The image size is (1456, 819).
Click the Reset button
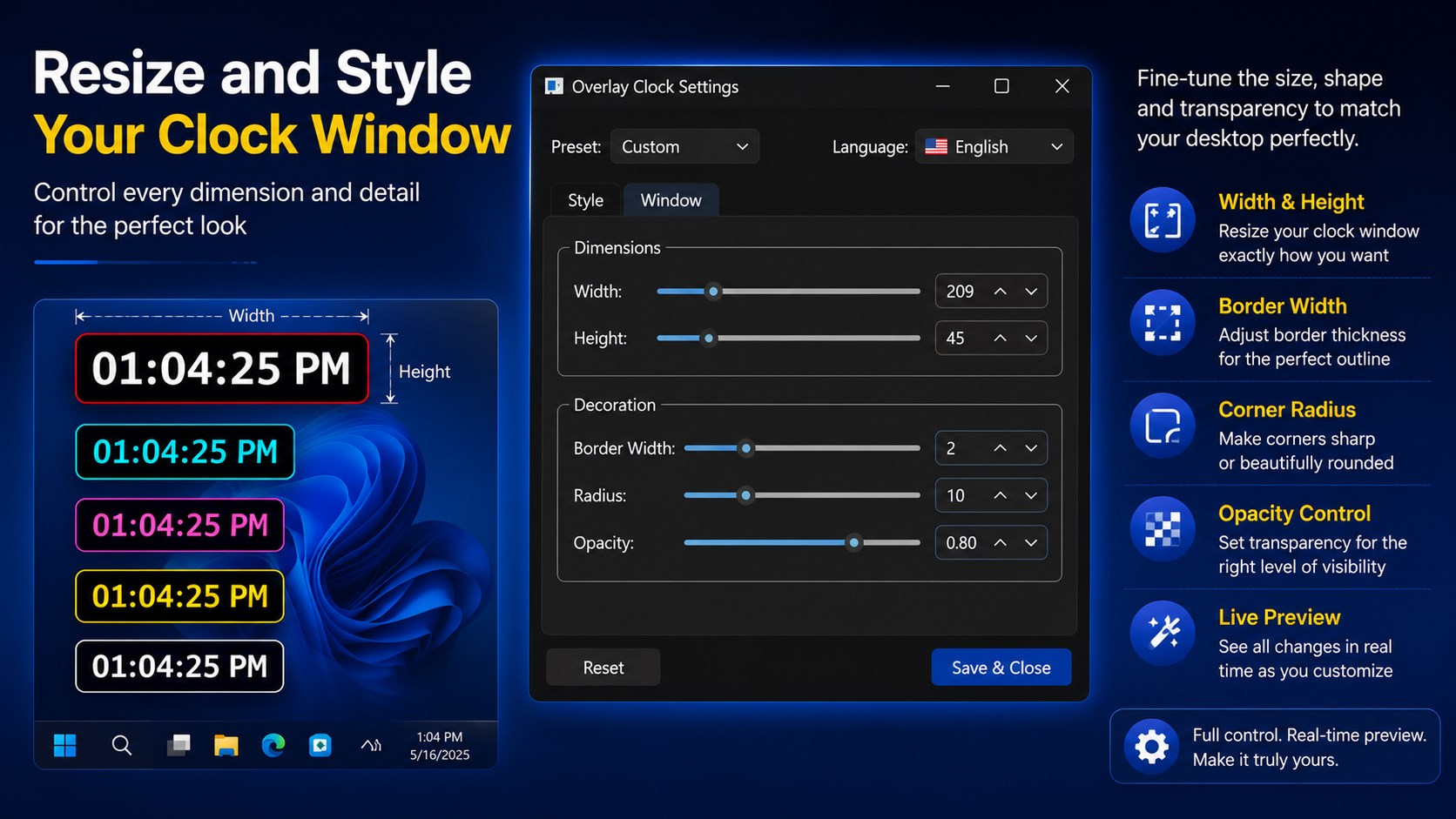[603, 668]
